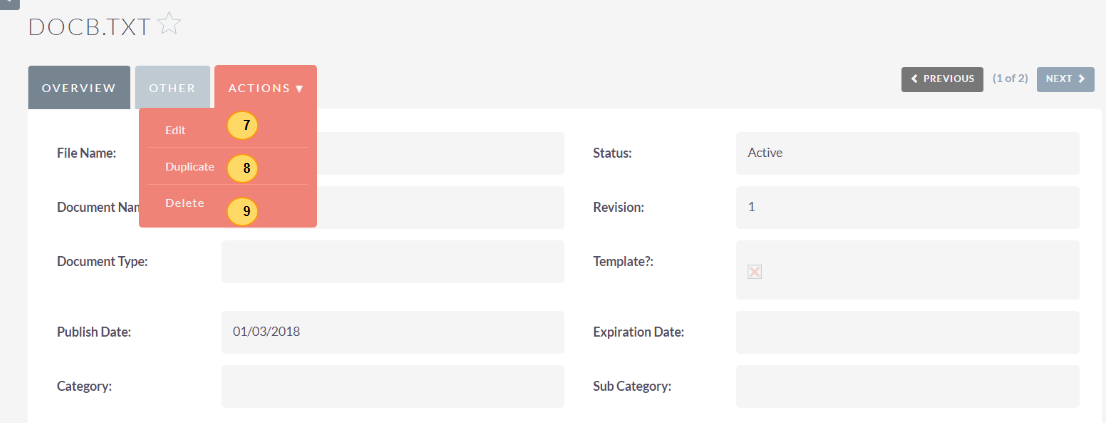Click the yellow marker numbered 9
Viewport: 1106px width, 423px height.
click(x=243, y=211)
